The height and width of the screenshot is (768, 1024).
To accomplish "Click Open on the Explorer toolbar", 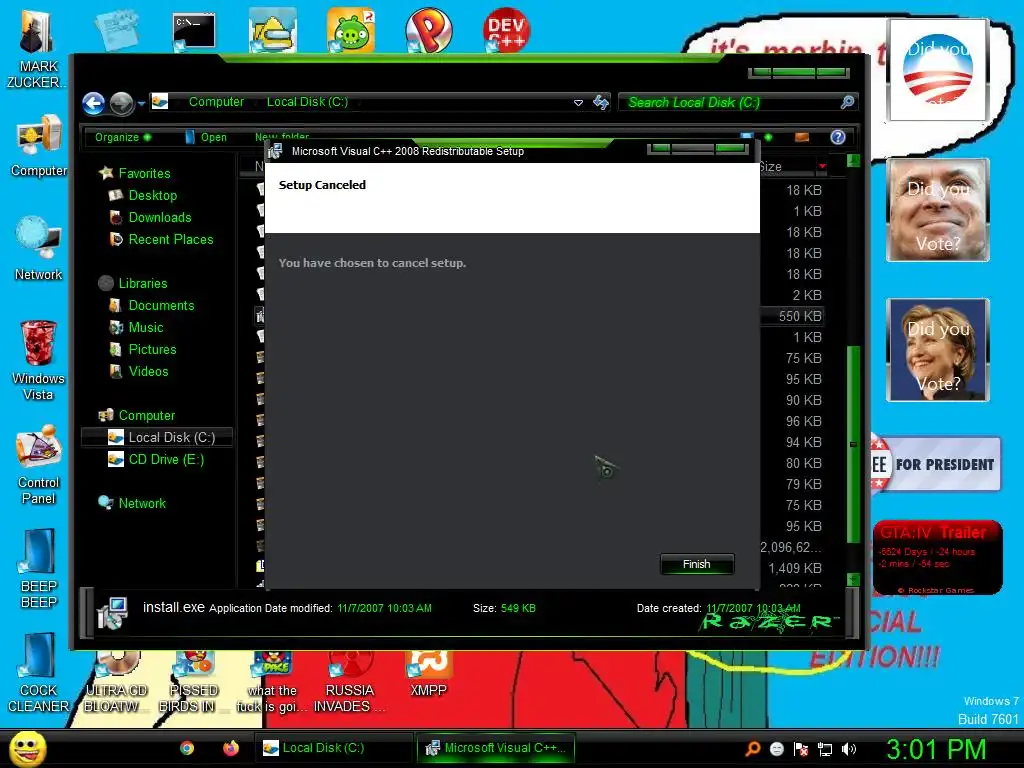I will (x=206, y=137).
